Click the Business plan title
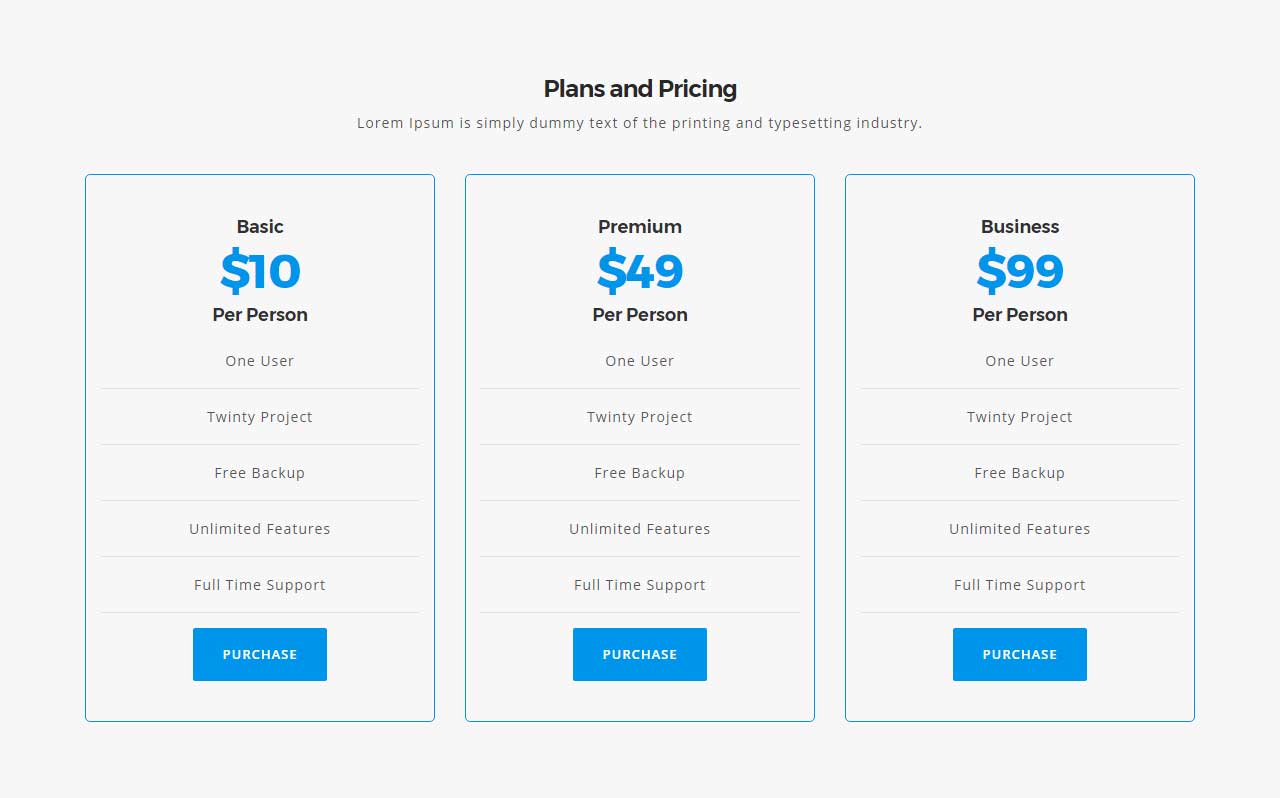 point(1020,227)
